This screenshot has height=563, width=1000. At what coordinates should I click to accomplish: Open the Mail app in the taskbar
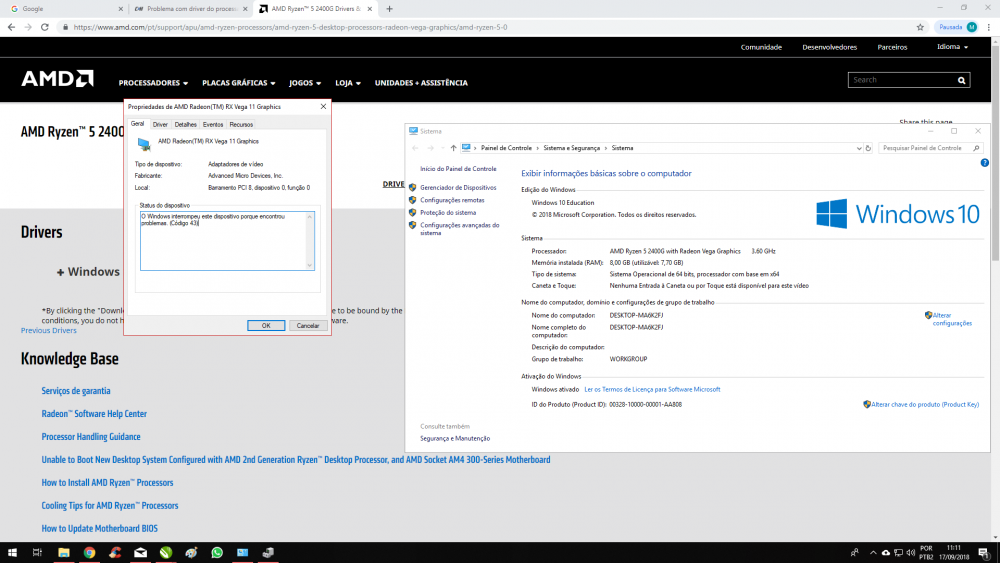(140, 553)
